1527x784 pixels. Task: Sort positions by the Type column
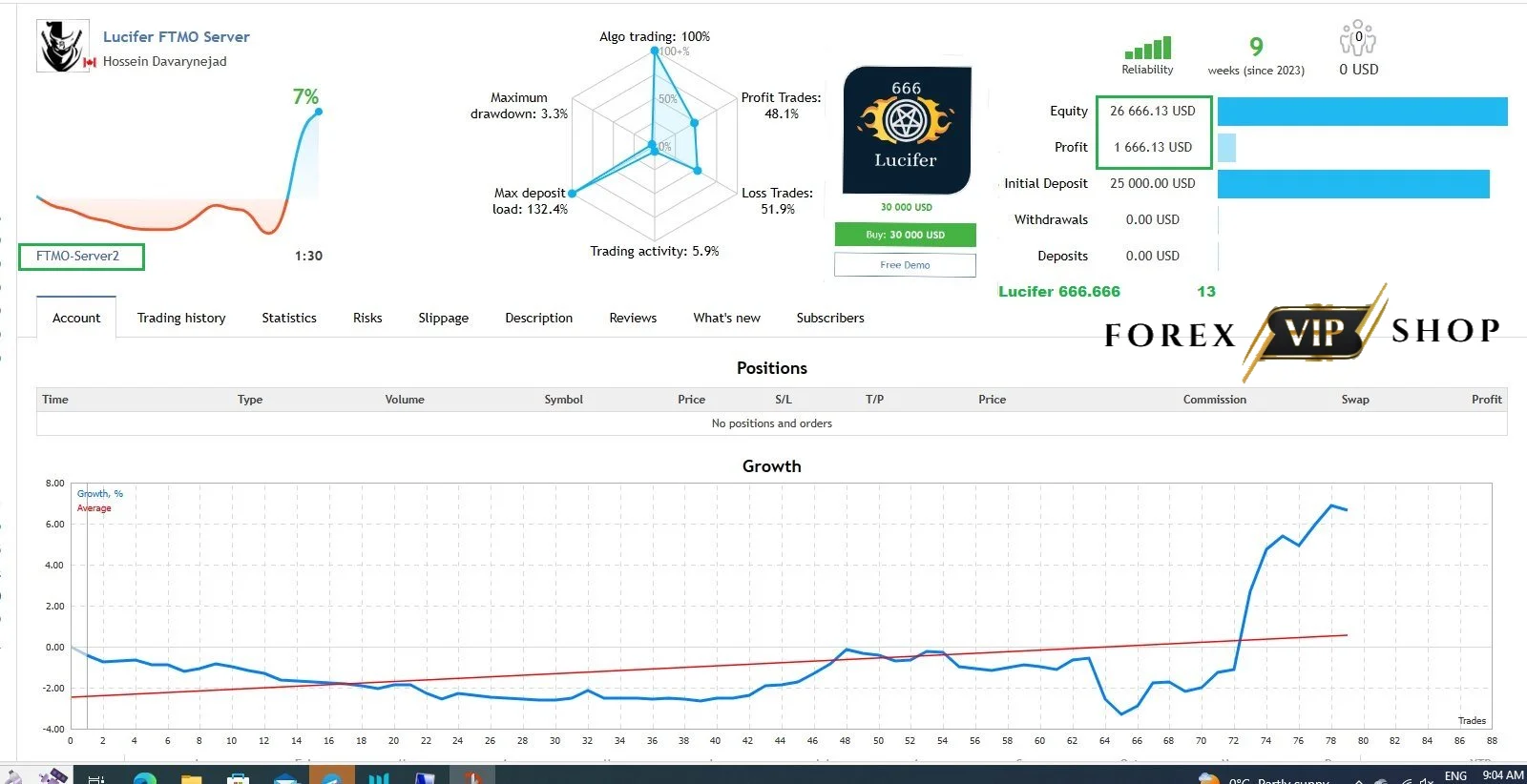point(250,400)
